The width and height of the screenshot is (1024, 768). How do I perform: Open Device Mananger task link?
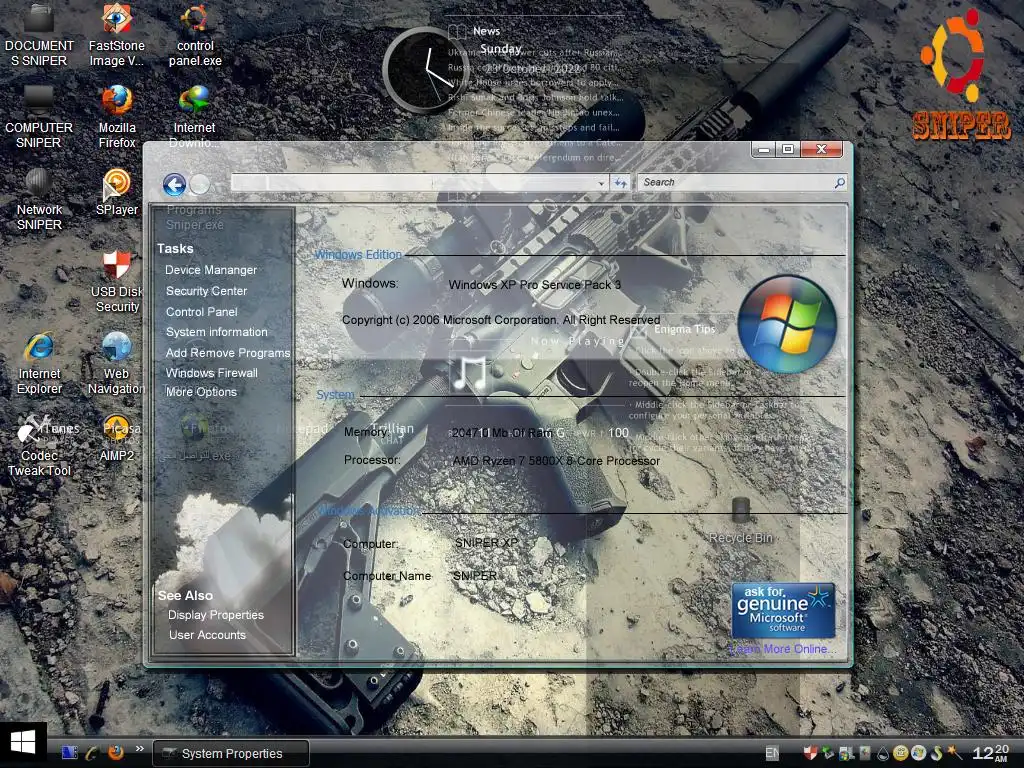(210, 270)
